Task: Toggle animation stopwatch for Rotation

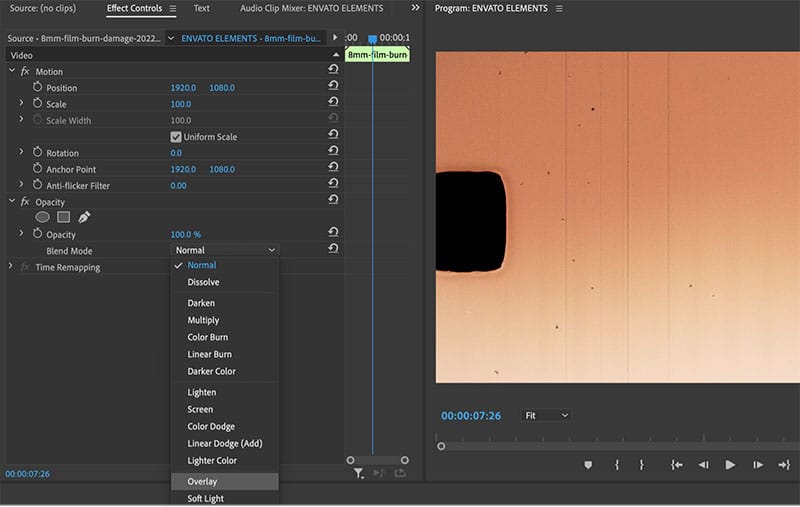Action: tap(37, 152)
